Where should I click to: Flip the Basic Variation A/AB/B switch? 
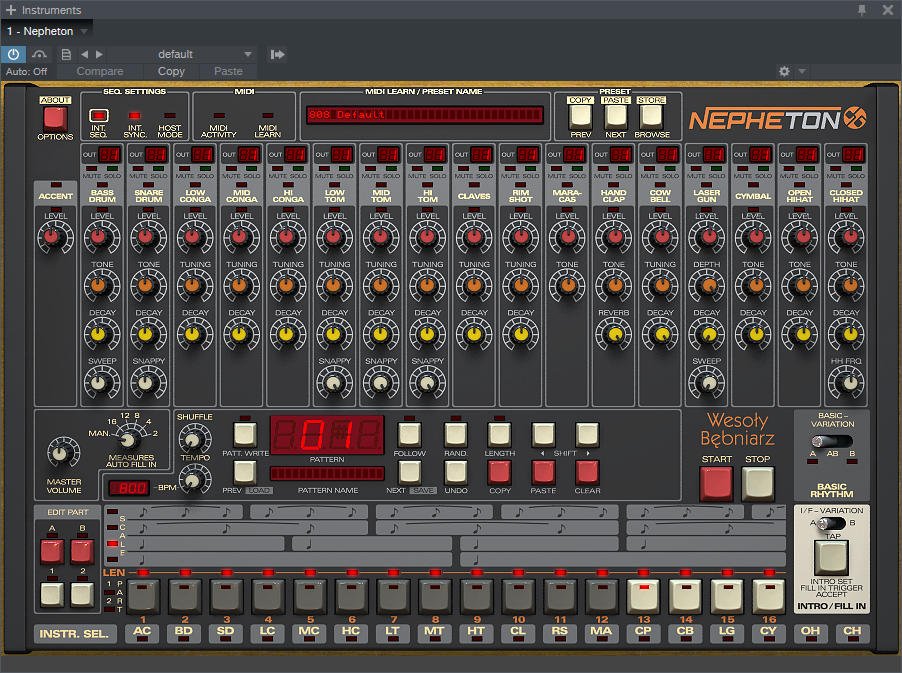click(832, 441)
